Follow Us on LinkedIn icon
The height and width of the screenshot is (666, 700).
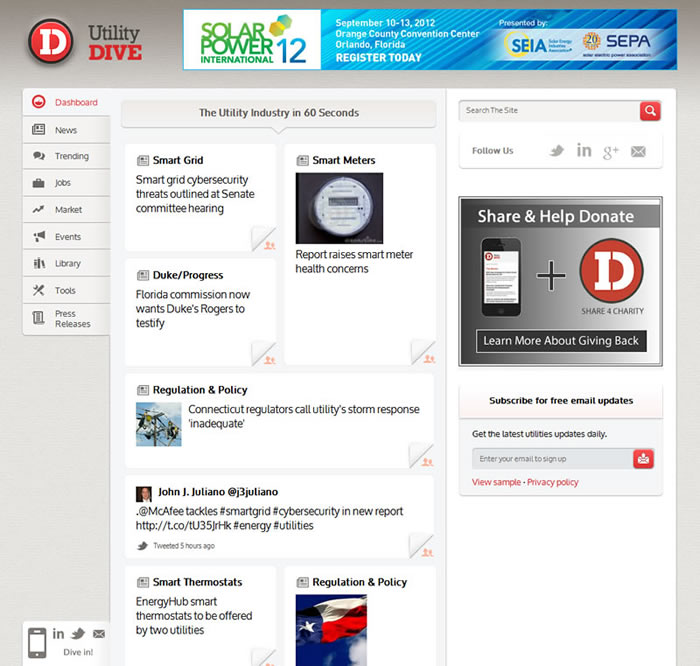pyautogui.click(x=584, y=150)
